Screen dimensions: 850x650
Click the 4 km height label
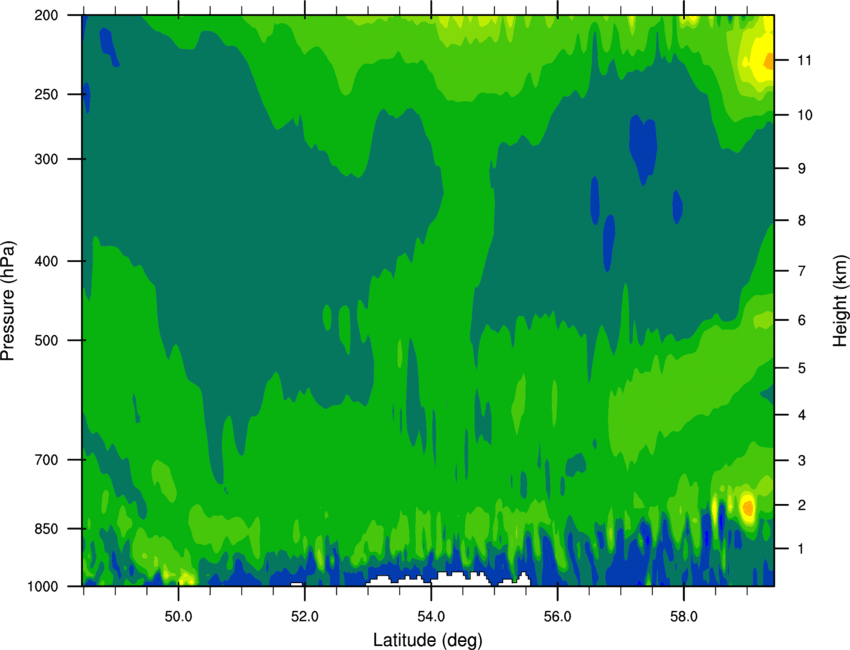coord(802,415)
